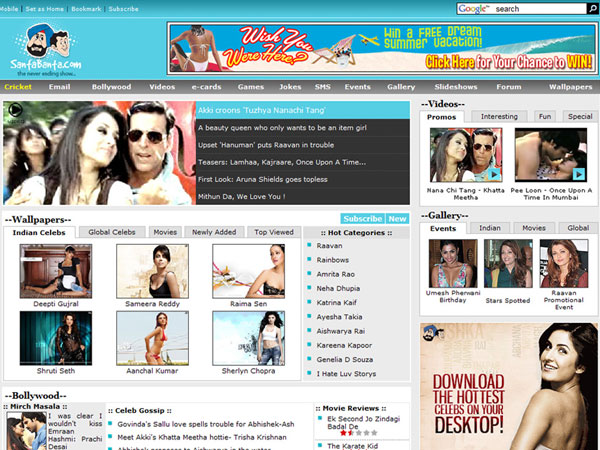Switch to the Top Viewed wallpapers tab
This screenshot has width=600, height=450.
coord(274,232)
